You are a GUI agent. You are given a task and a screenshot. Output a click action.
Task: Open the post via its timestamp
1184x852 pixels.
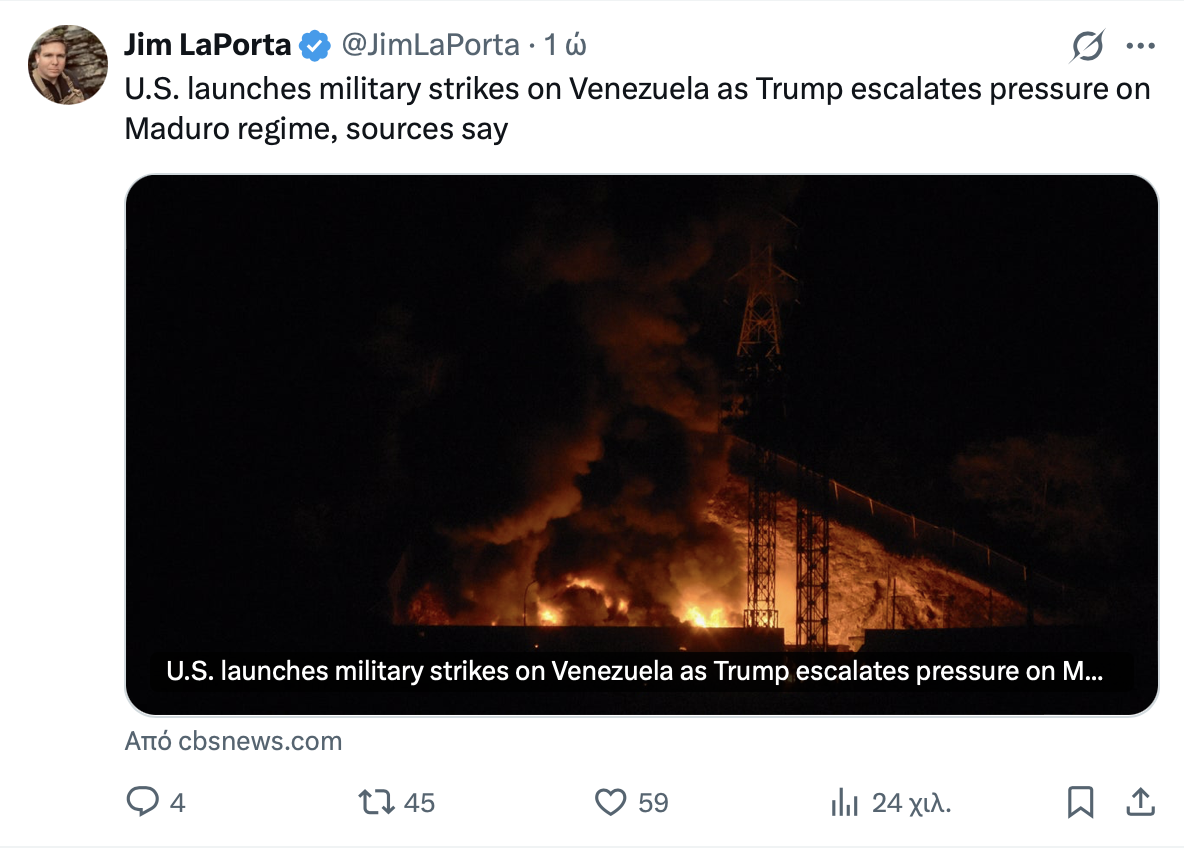[x=564, y=45]
